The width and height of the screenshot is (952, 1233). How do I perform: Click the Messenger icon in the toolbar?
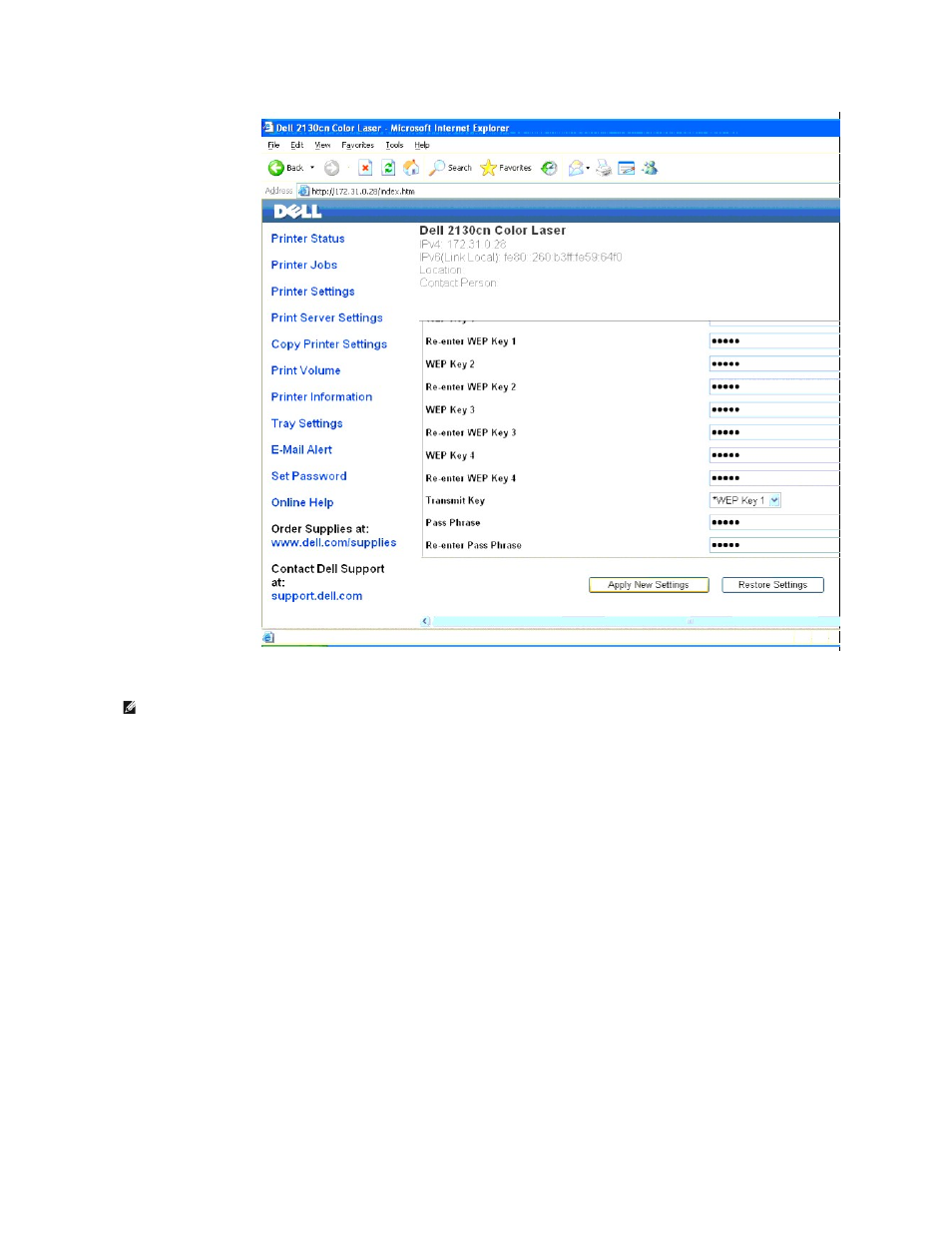[x=651, y=168]
